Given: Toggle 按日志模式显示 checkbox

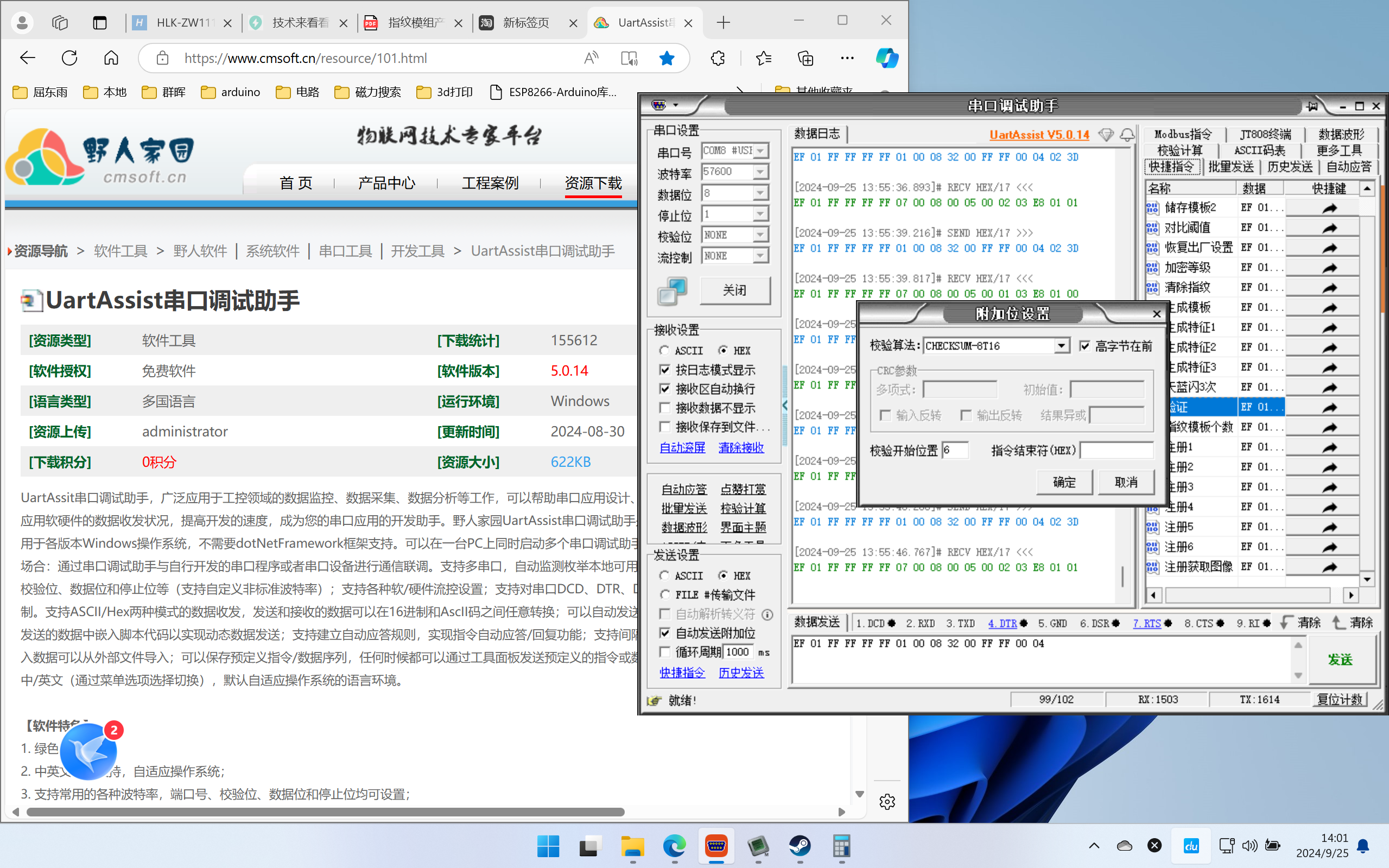Looking at the screenshot, I should [x=665, y=370].
